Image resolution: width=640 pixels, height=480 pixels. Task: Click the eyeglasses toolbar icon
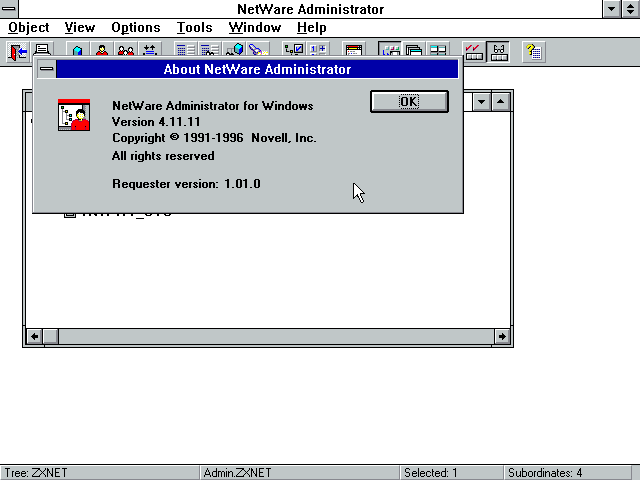coord(499,52)
